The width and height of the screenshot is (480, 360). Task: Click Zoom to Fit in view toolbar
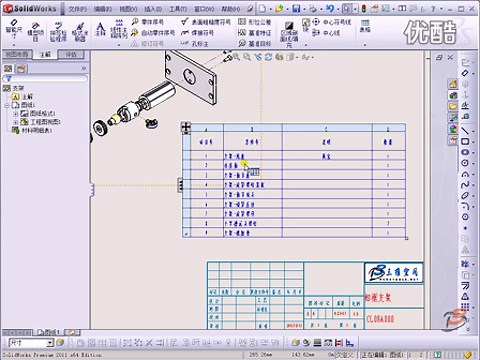236,57
